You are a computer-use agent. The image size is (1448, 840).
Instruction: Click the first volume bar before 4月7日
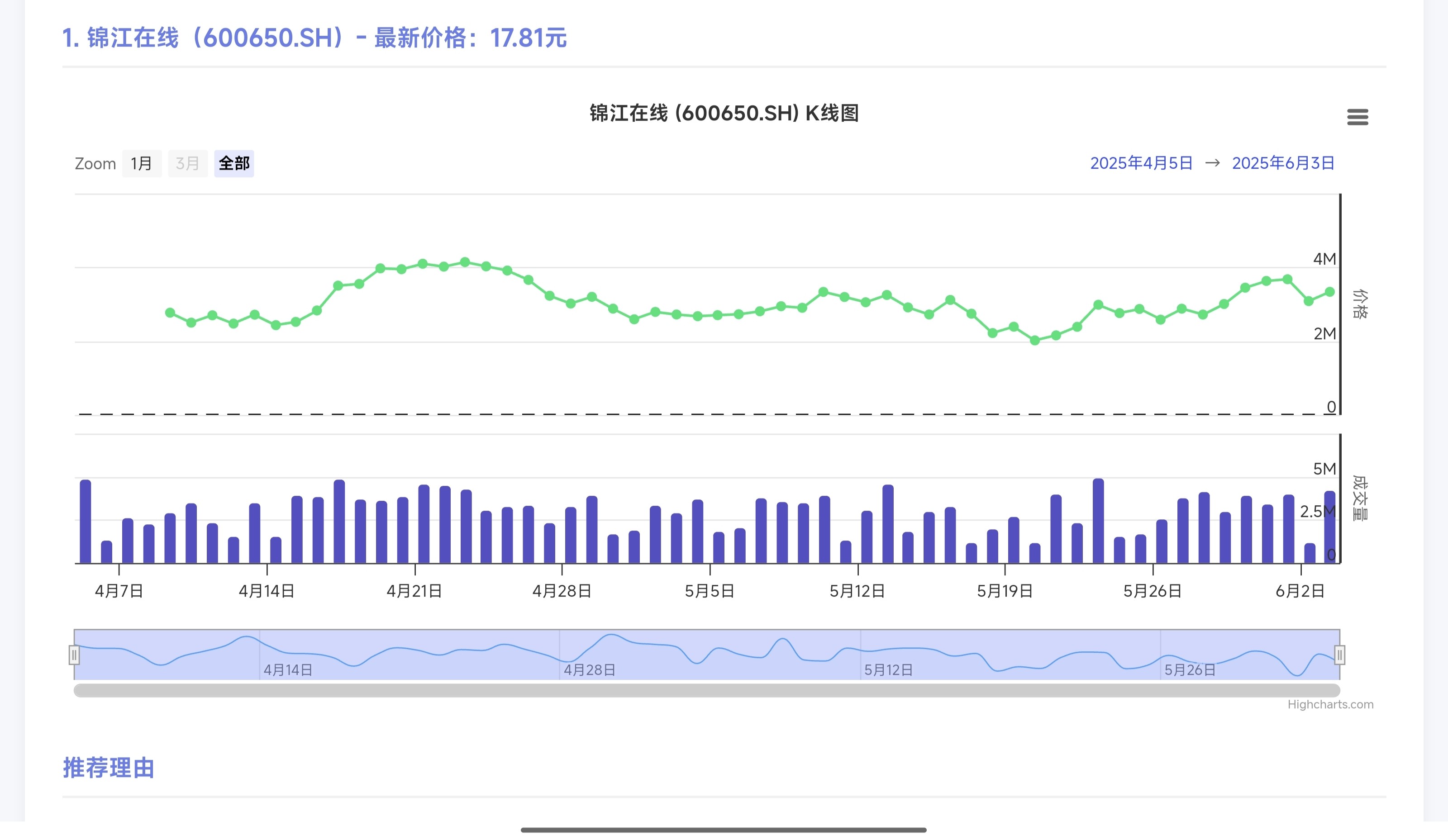tap(85, 521)
